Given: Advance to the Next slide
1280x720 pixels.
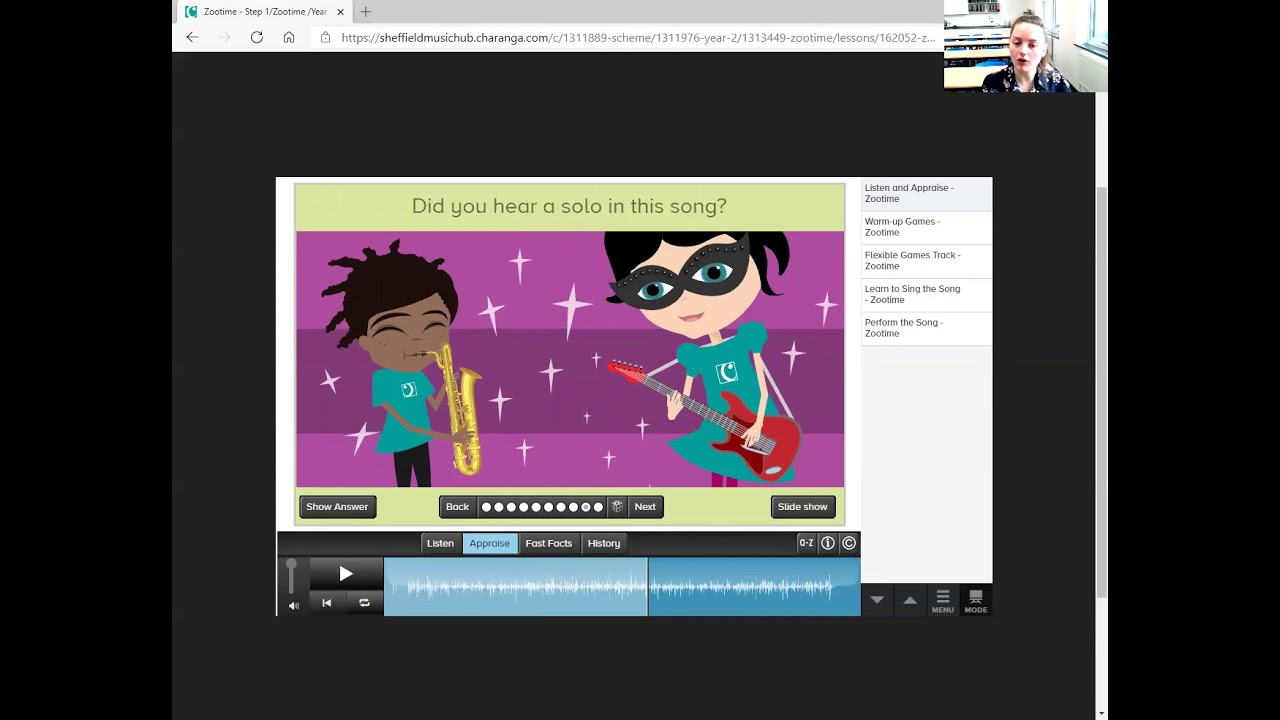Looking at the screenshot, I should pos(645,507).
